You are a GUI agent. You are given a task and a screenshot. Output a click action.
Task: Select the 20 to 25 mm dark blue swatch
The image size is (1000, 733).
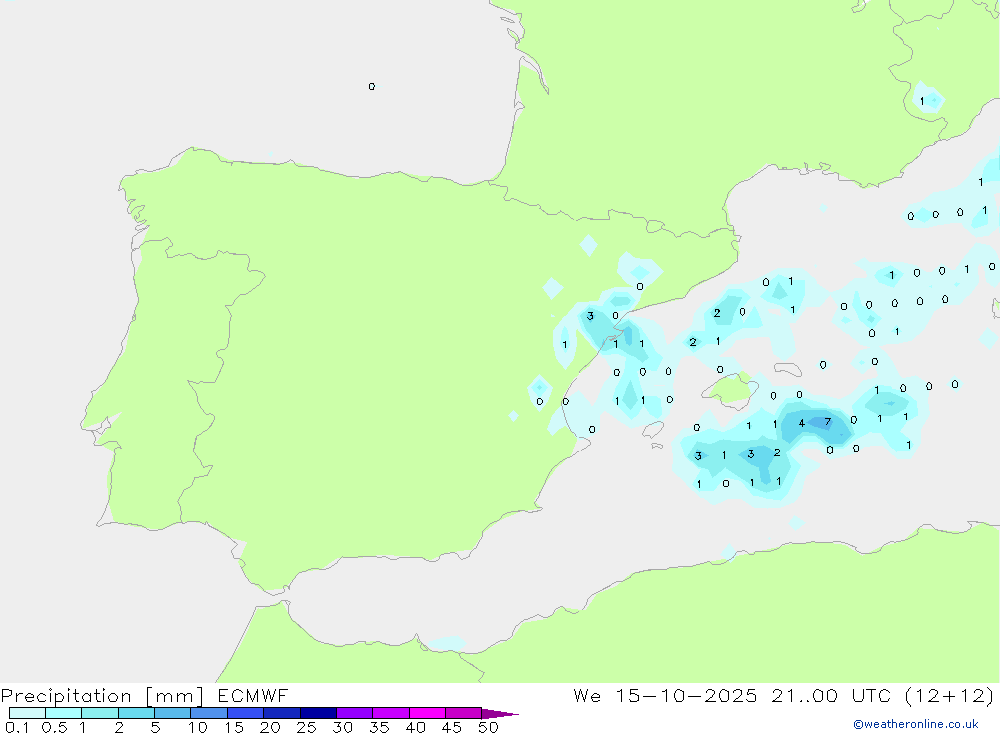click(281, 713)
